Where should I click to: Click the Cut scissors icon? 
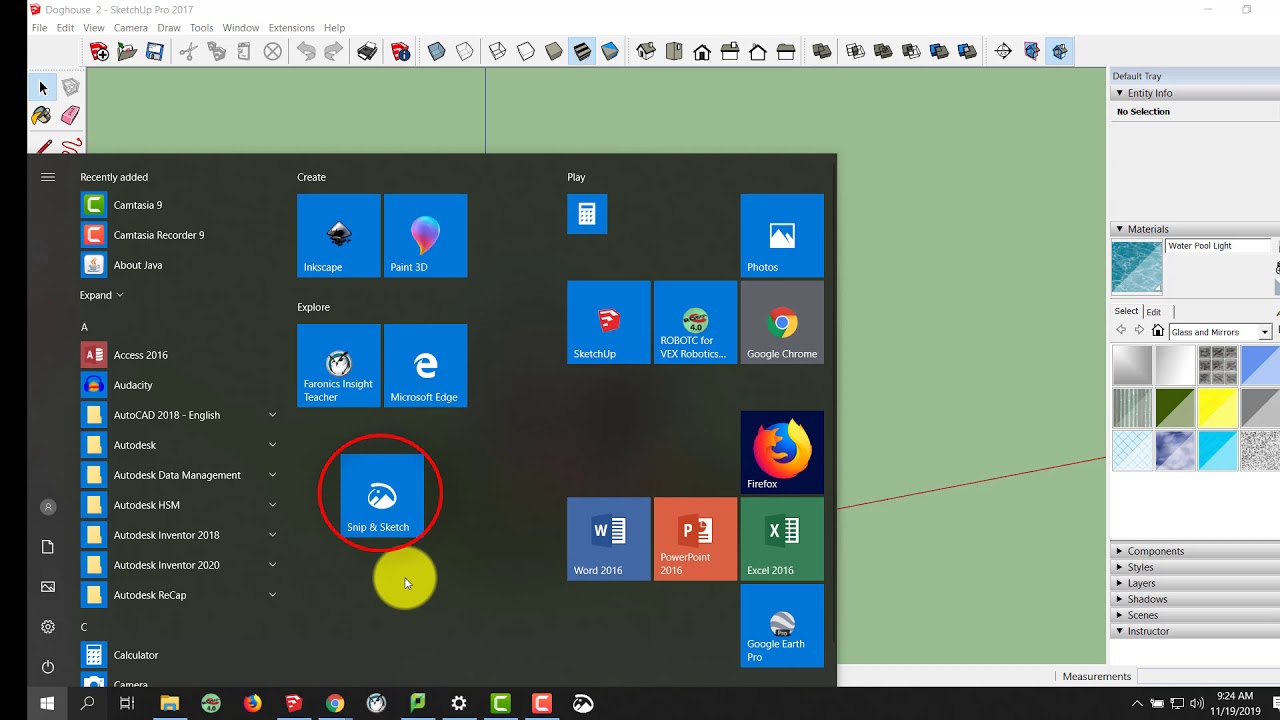pyautogui.click(x=188, y=52)
